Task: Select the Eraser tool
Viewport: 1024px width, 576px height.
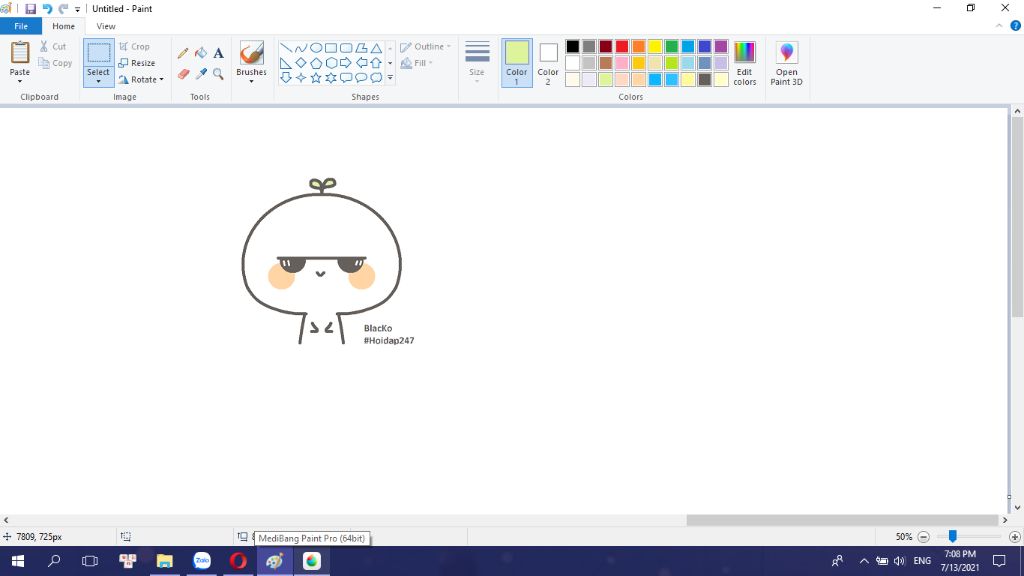Action: coord(182,74)
